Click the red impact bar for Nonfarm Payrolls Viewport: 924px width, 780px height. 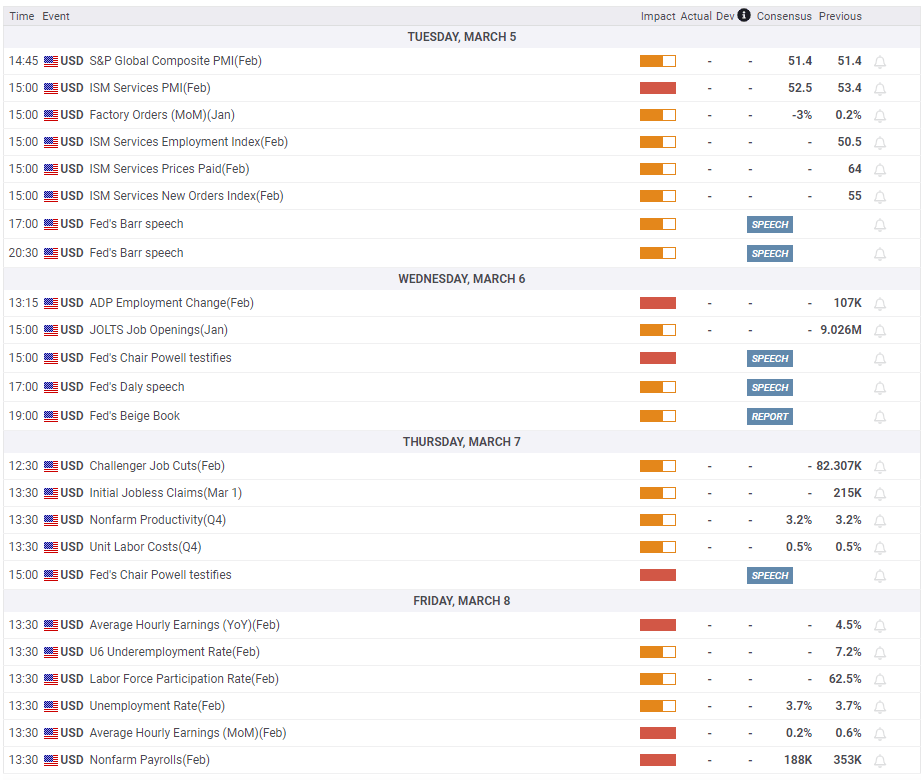coord(658,760)
